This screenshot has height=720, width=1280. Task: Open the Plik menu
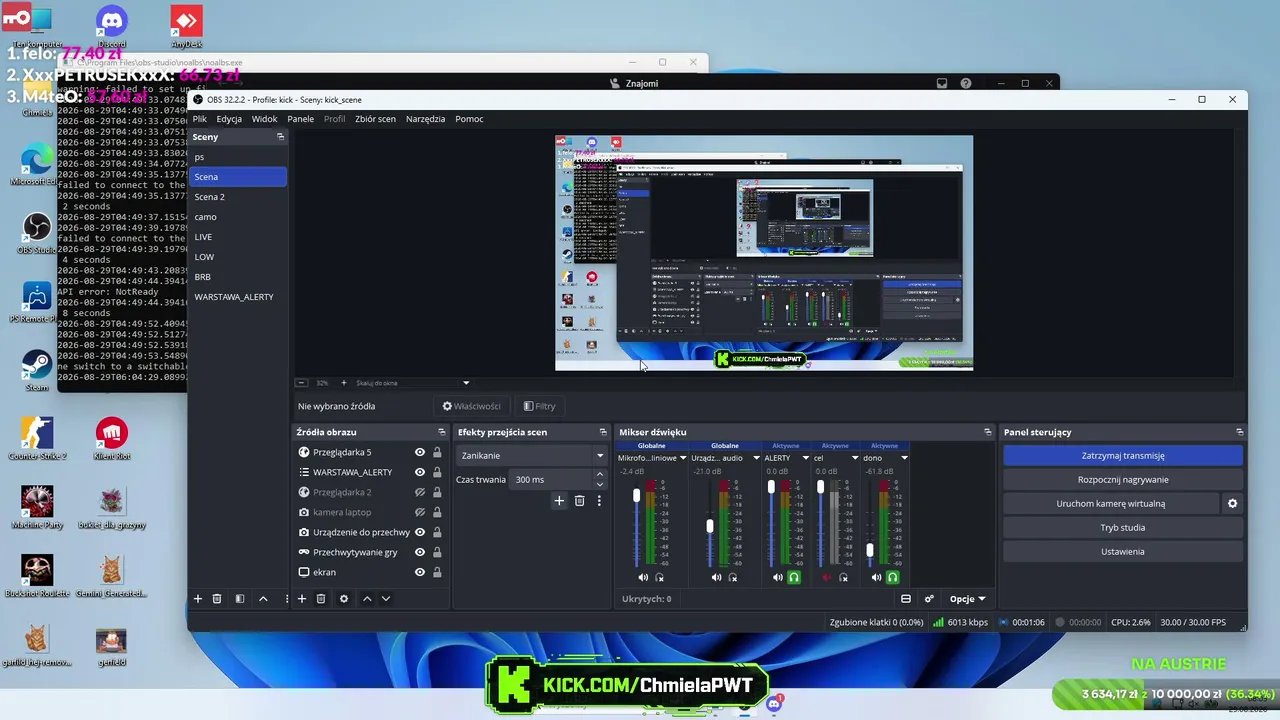tap(200, 119)
